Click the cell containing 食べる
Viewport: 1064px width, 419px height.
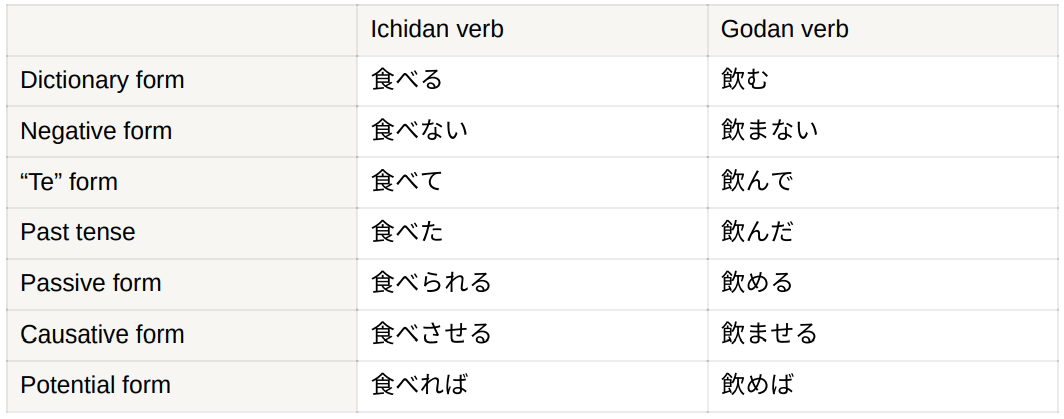coord(532,81)
